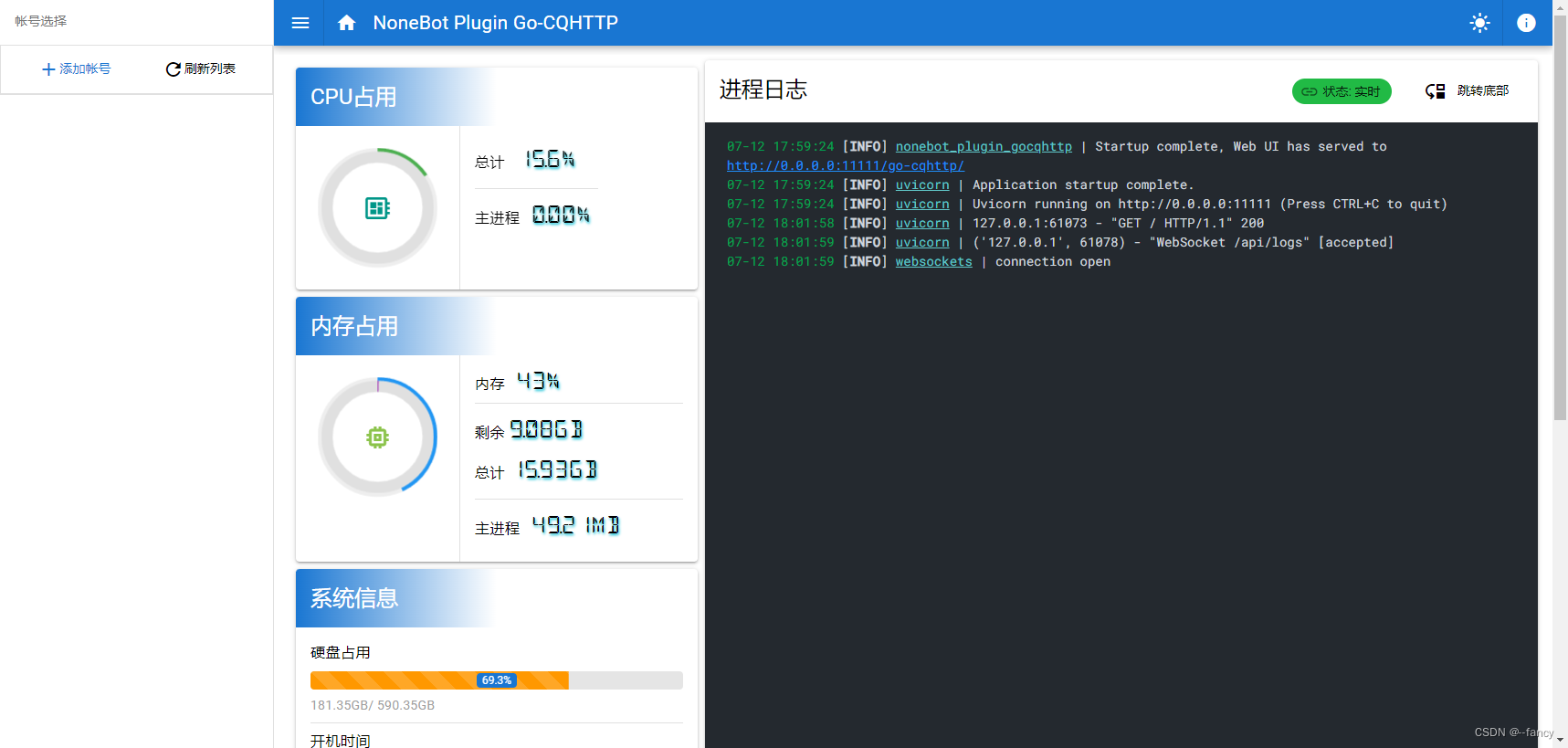Screen dimensions: 1568x748
Task: Click the add account plus icon
Action: tap(48, 69)
